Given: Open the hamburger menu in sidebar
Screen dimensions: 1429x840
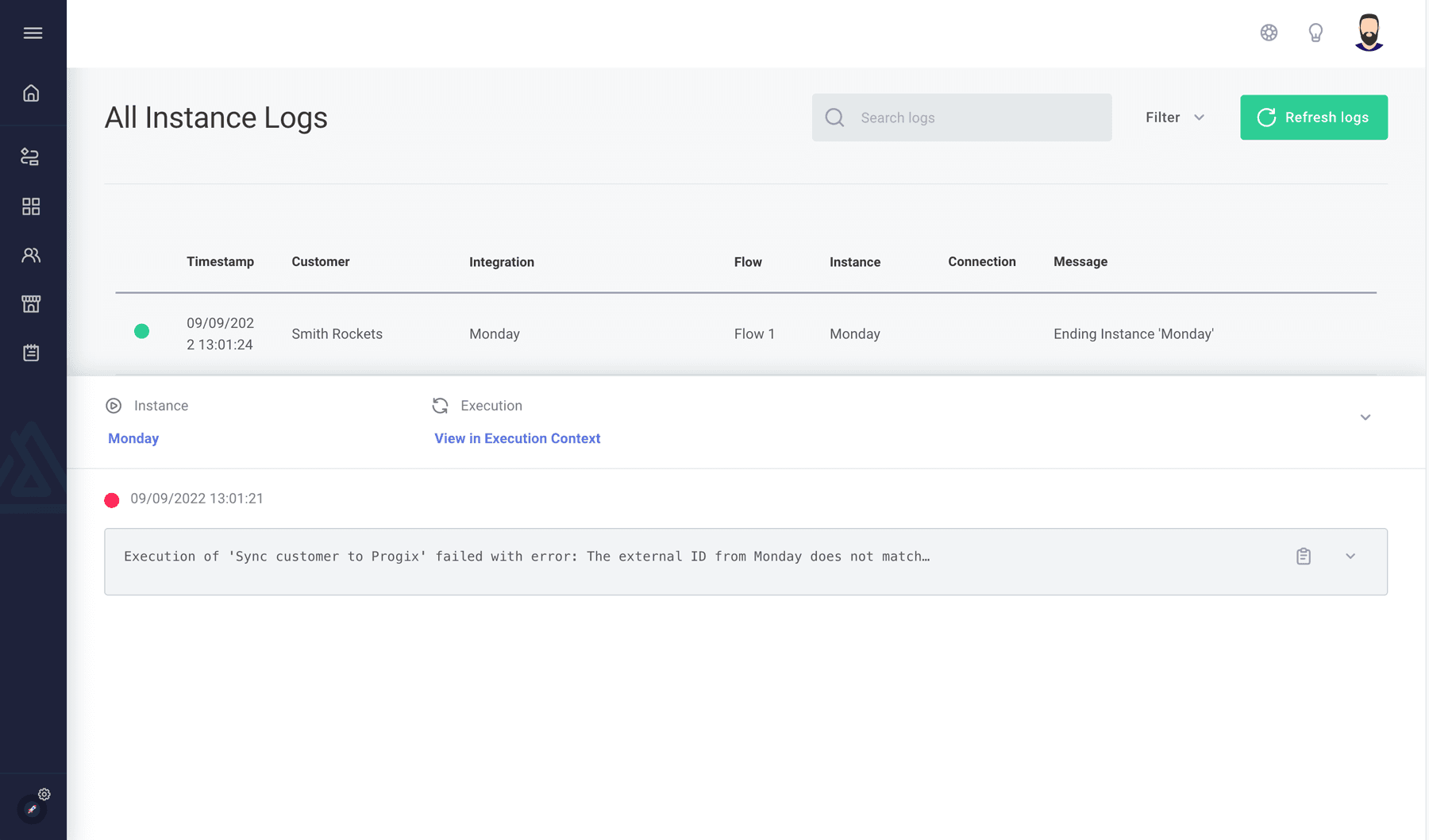Looking at the screenshot, I should (x=33, y=33).
